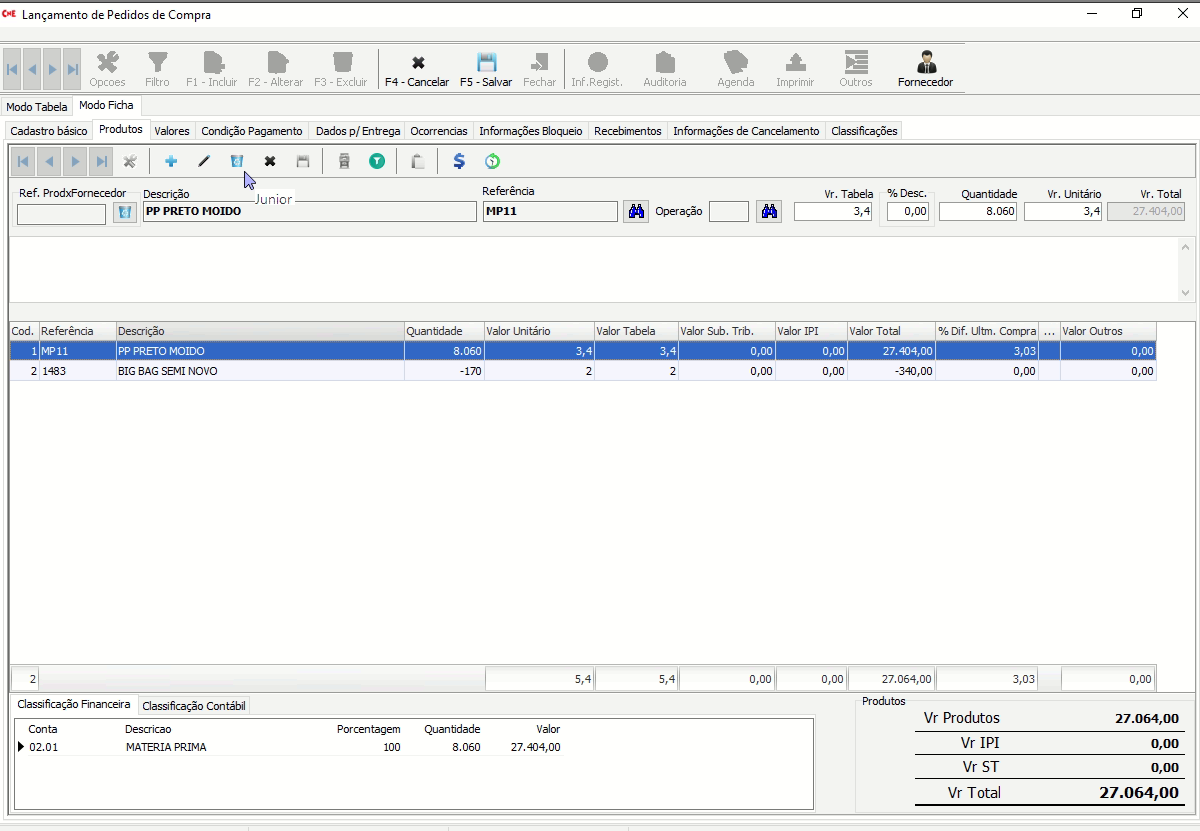Click the pencil edit icon in products toolbar
1200x831 pixels.
[204, 161]
